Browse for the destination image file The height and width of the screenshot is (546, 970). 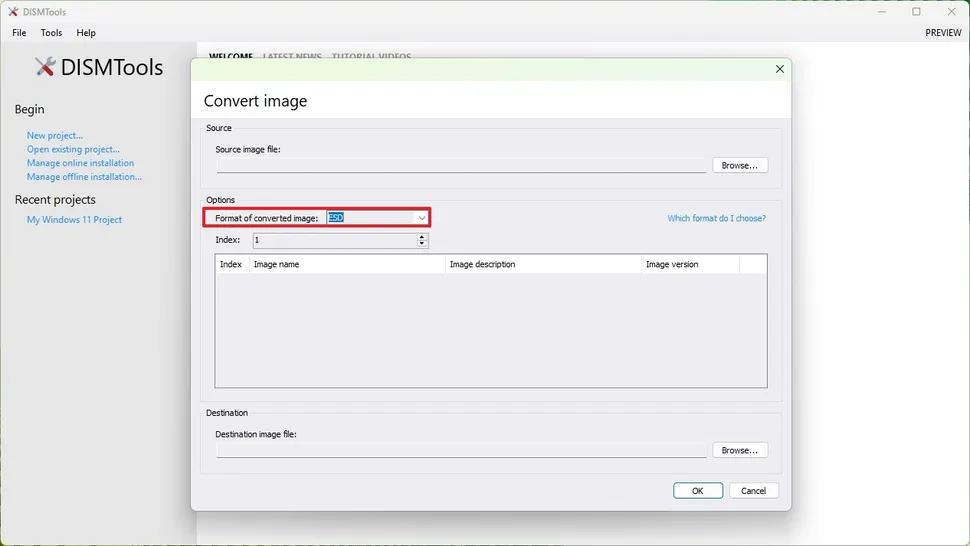pos(740,450)
